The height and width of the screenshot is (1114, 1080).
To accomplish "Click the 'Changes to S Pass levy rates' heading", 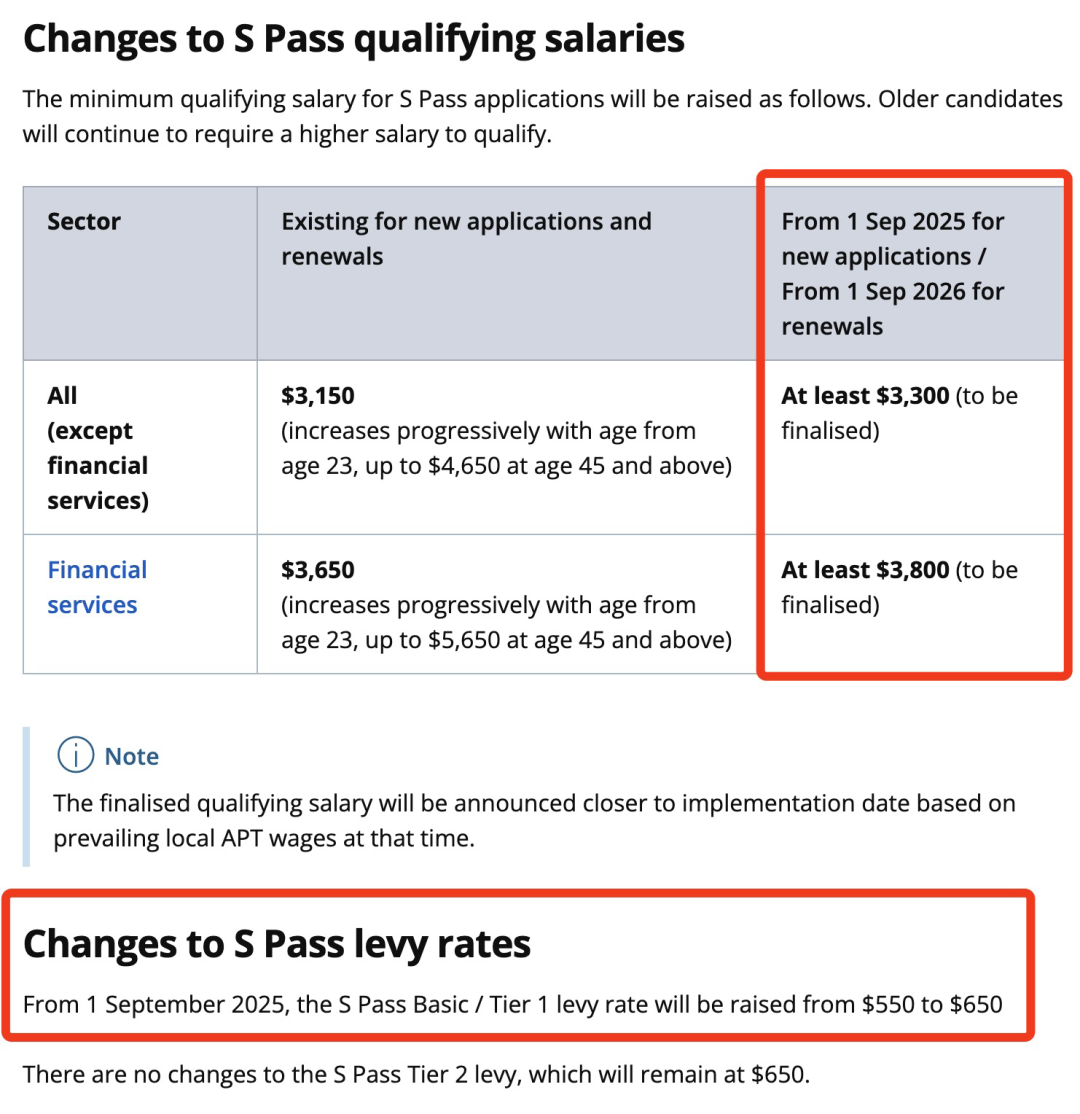I will point(276,943).
